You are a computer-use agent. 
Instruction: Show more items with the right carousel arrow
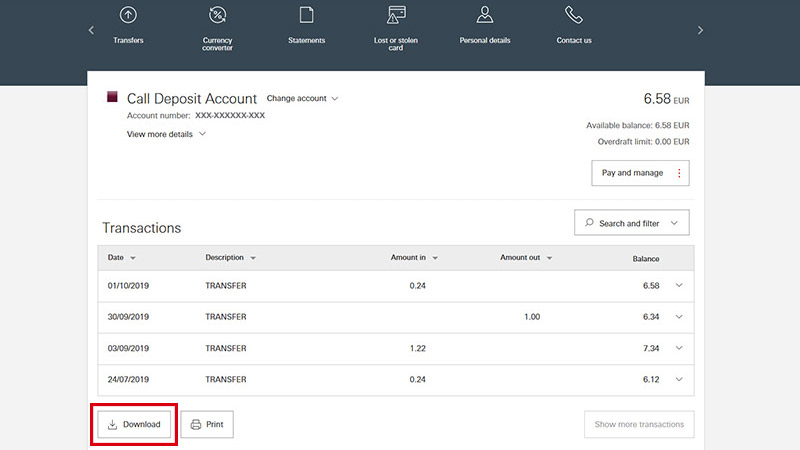click(700, 30)
